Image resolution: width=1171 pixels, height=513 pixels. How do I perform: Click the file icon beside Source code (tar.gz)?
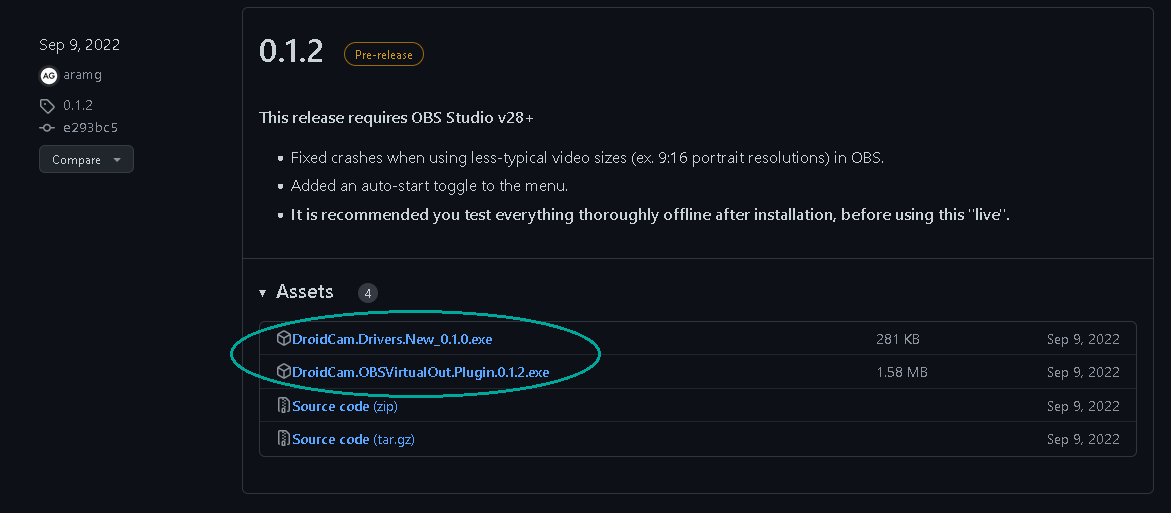pos(284,439)
